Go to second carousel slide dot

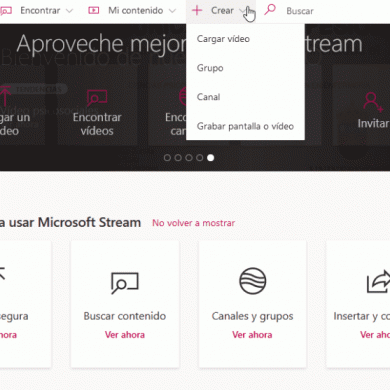click(x=178, y=158)
